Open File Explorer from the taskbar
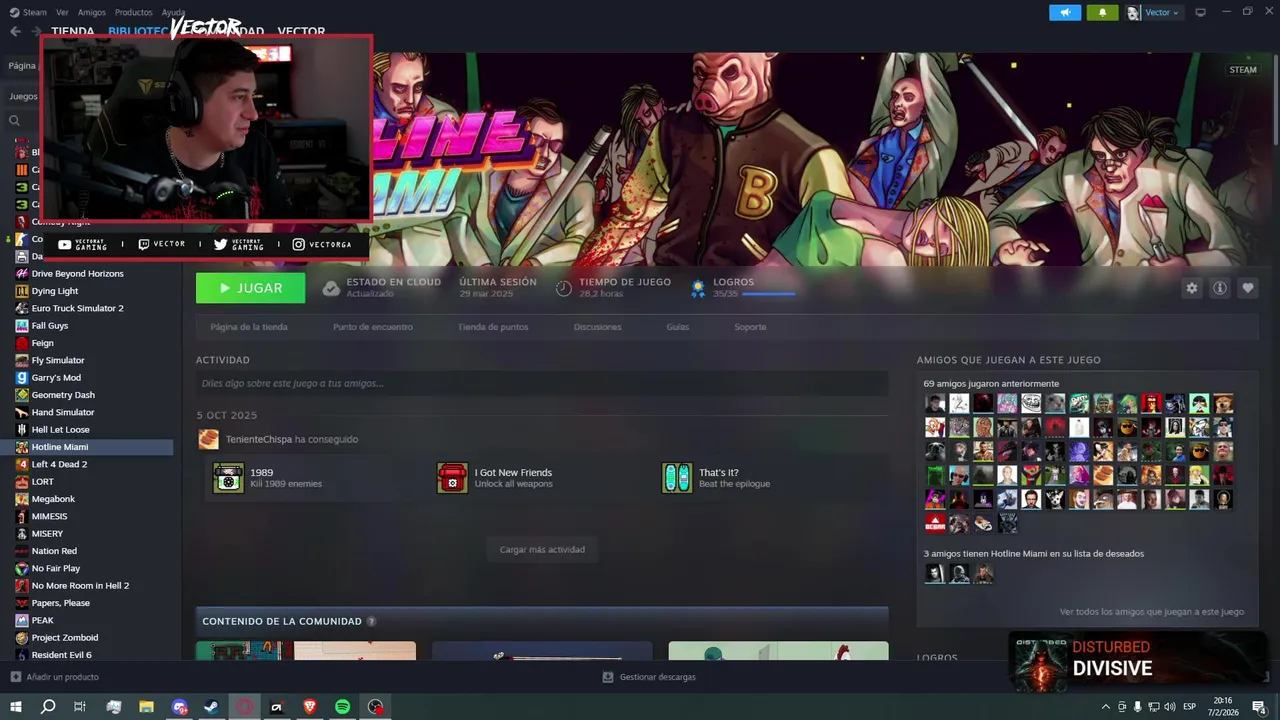1280x720 pixels. pyautogui.click(x=146, y=707)
